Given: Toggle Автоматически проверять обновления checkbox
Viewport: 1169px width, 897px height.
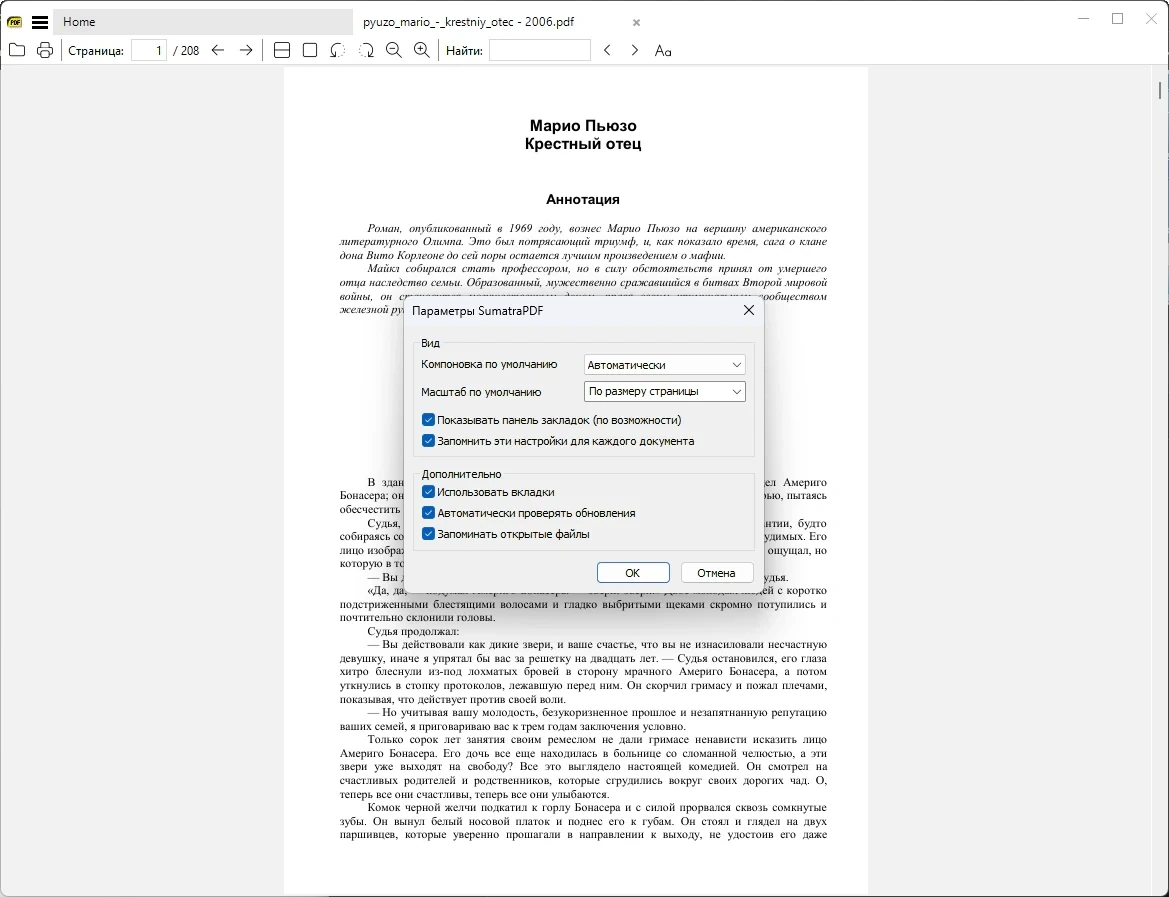Looking at the screenshot, I should click(x=428, y=513).
